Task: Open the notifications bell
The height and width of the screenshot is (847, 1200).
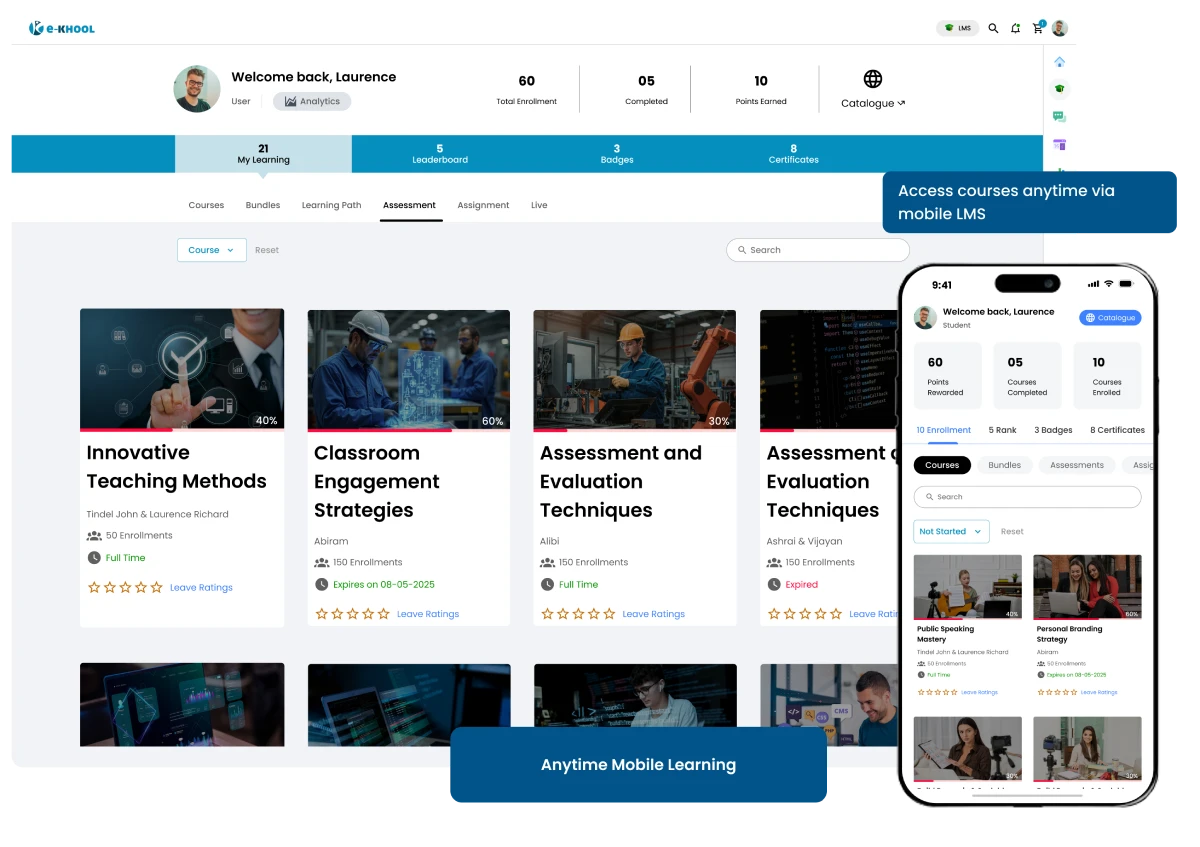Action: (1015, 28)
